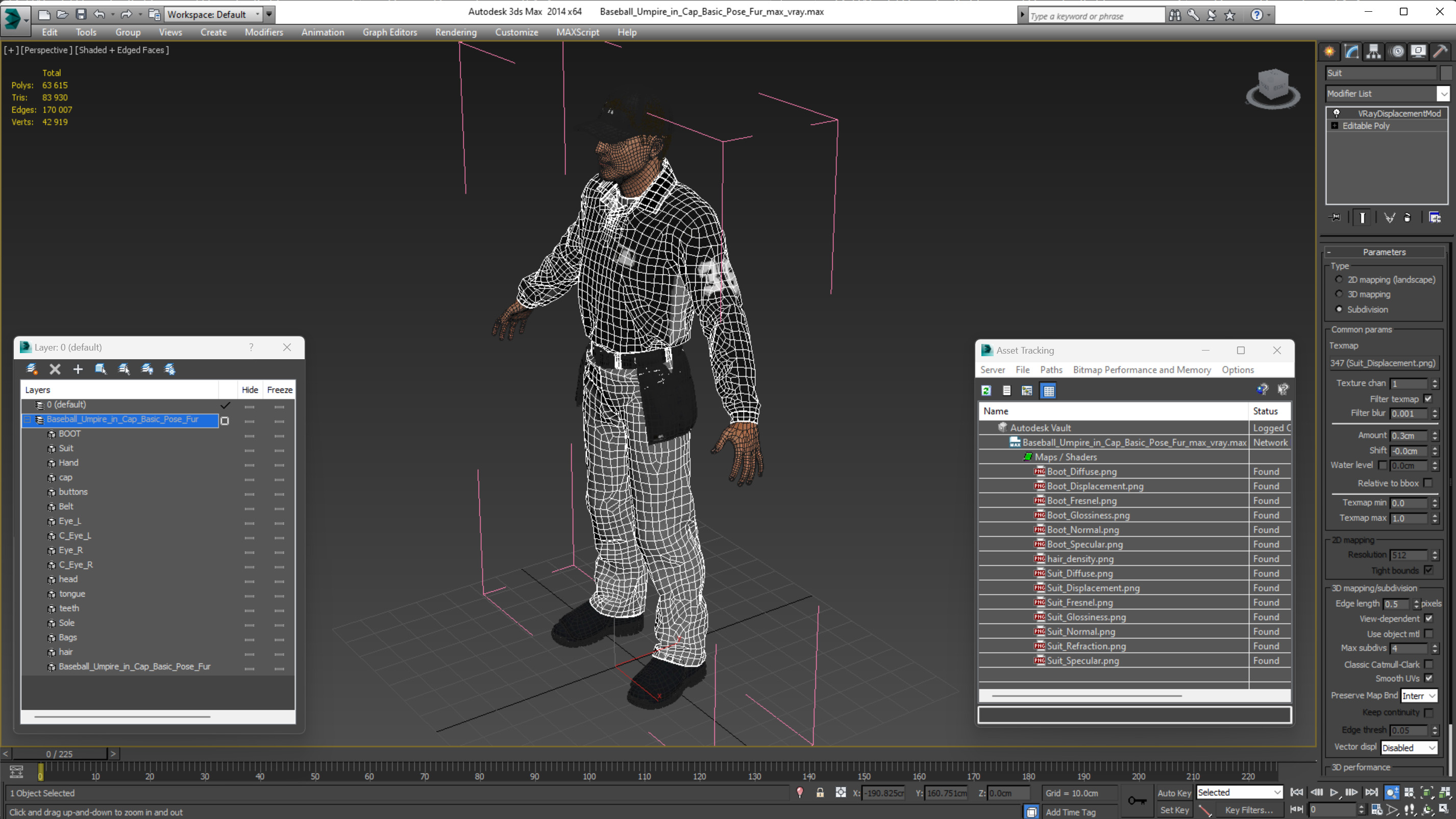Open the Motion command panel tab

pos(1397,52)
